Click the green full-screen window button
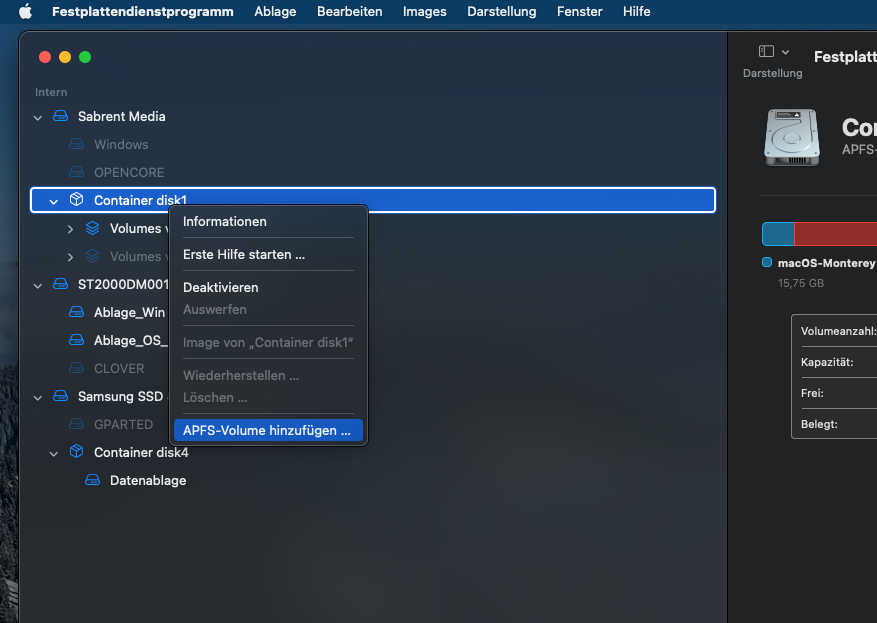This screenshot has height=623, width=877. (x=85, y=57)
